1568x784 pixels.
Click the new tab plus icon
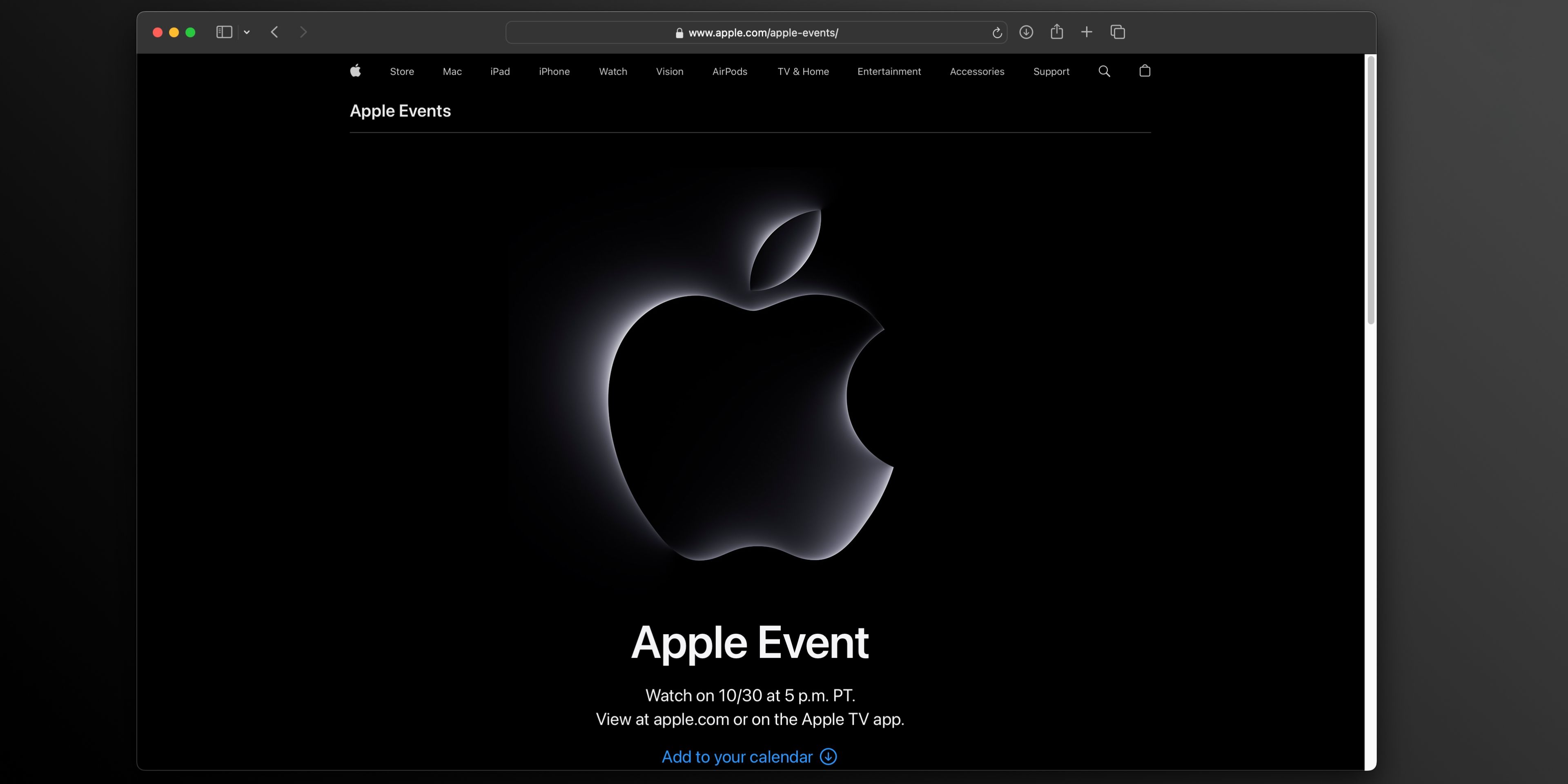point(1087,32)
